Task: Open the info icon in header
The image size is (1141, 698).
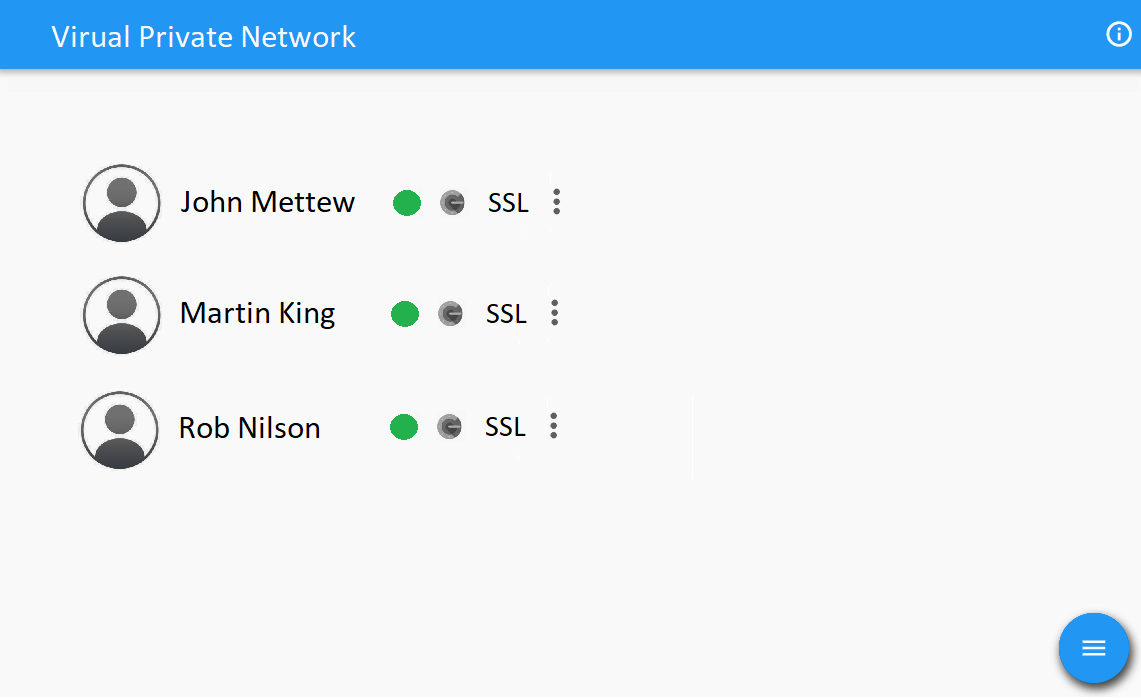Action: (x=1118, y=34)
